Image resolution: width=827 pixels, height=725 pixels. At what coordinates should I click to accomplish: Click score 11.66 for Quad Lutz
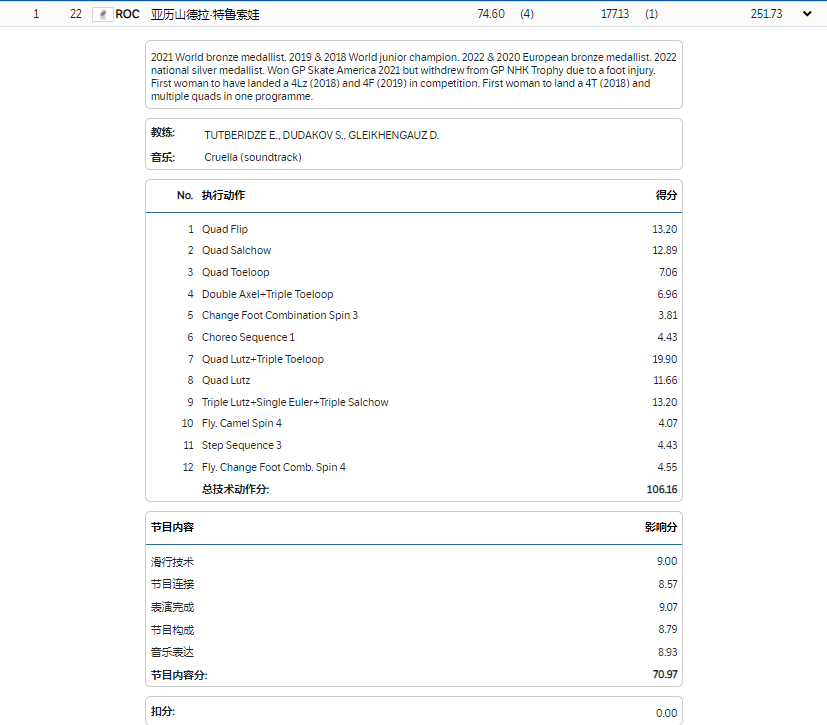[665, 380]
